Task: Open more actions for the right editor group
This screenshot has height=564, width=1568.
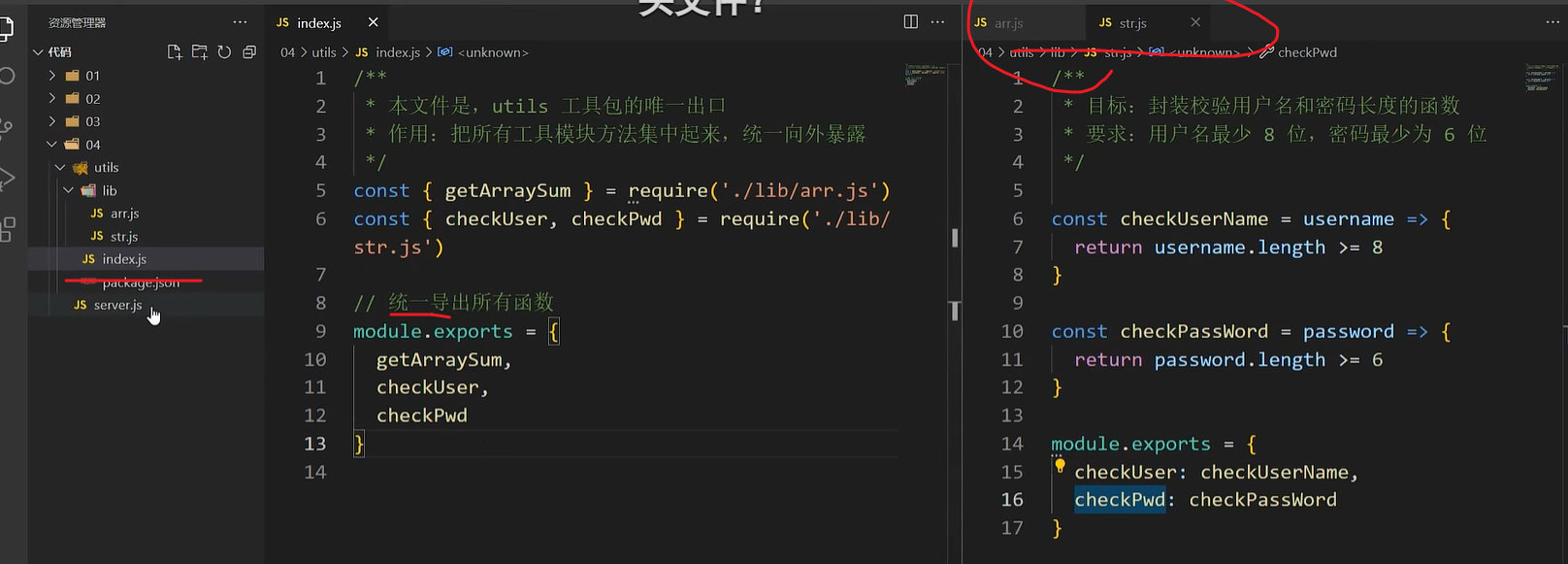Action: click(1552, 21)
